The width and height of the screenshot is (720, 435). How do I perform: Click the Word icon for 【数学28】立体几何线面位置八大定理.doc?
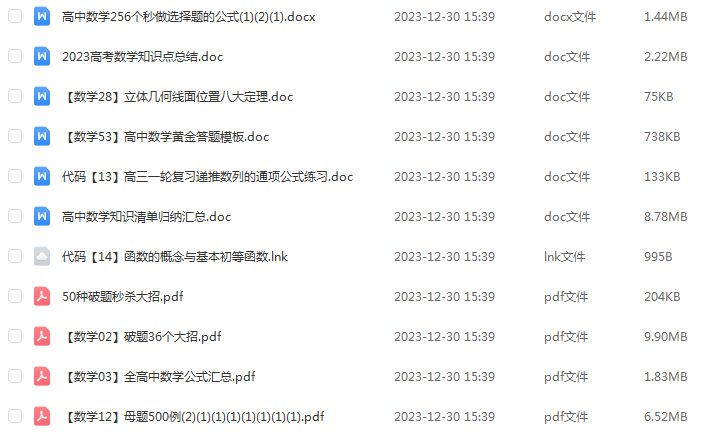(x=42, y=96)
